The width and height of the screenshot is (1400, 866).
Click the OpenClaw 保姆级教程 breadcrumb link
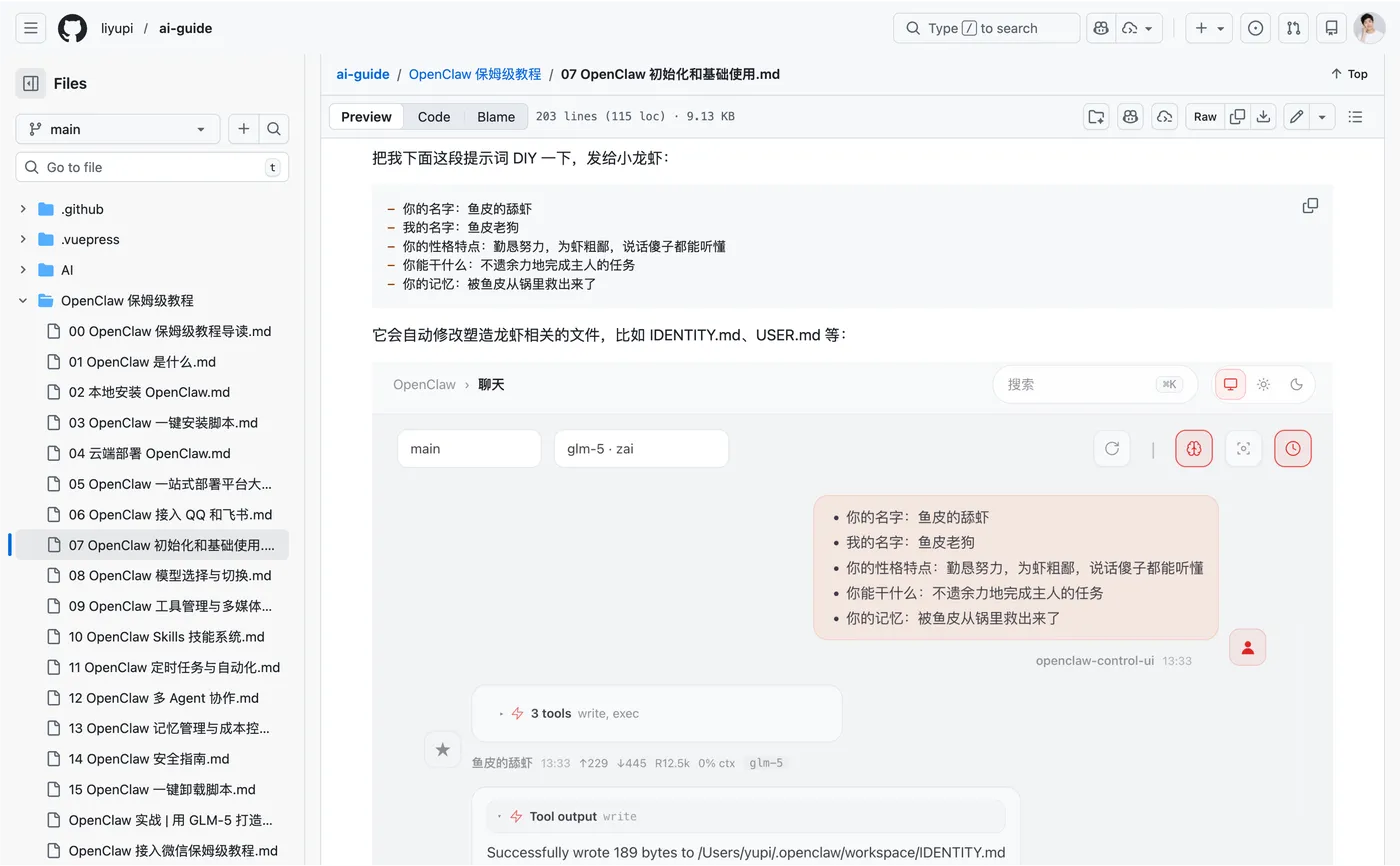[x=475, y=74]
